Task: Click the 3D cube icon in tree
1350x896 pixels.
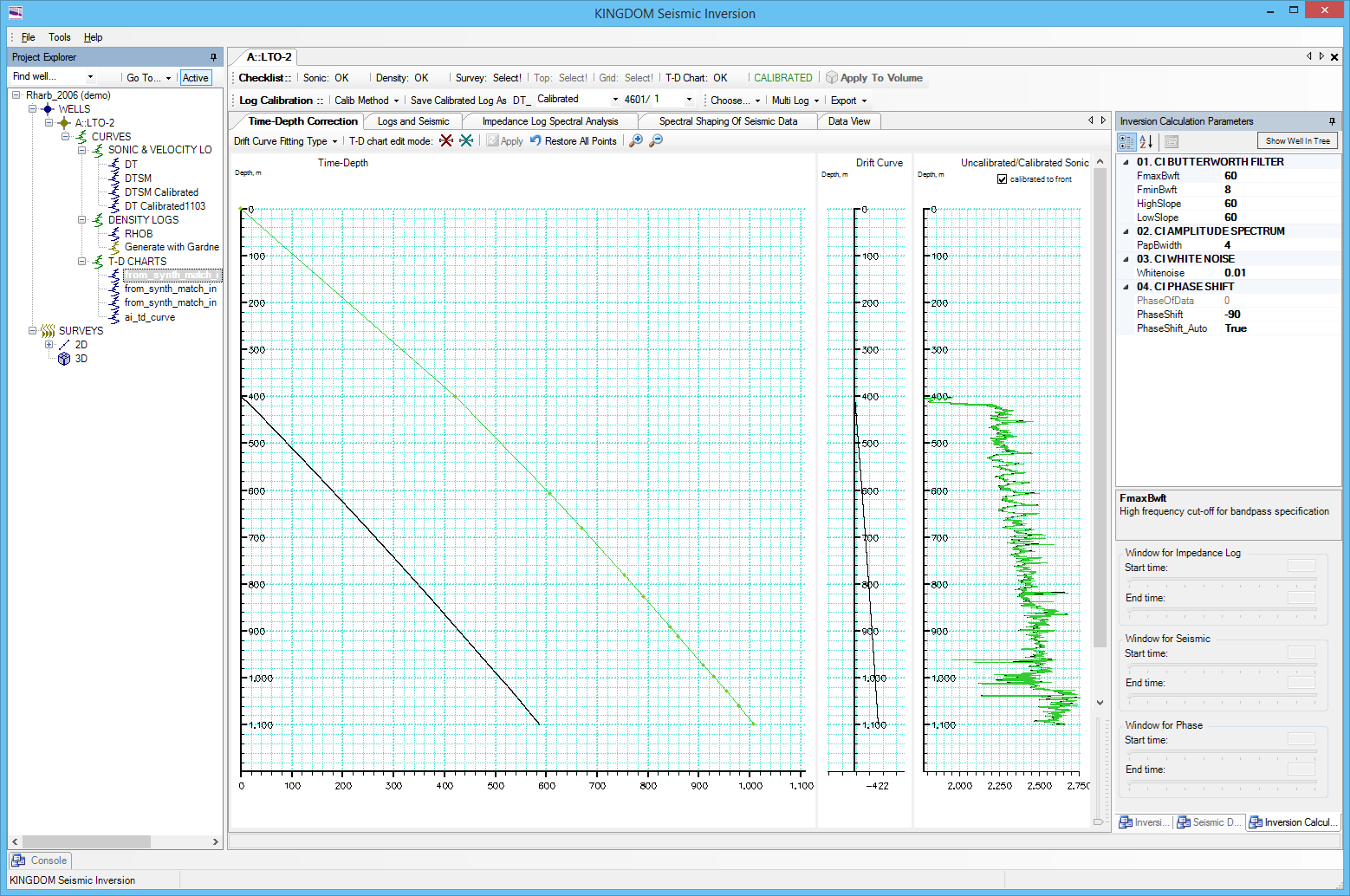Action: pyautogui.click(x=64, y=359)
